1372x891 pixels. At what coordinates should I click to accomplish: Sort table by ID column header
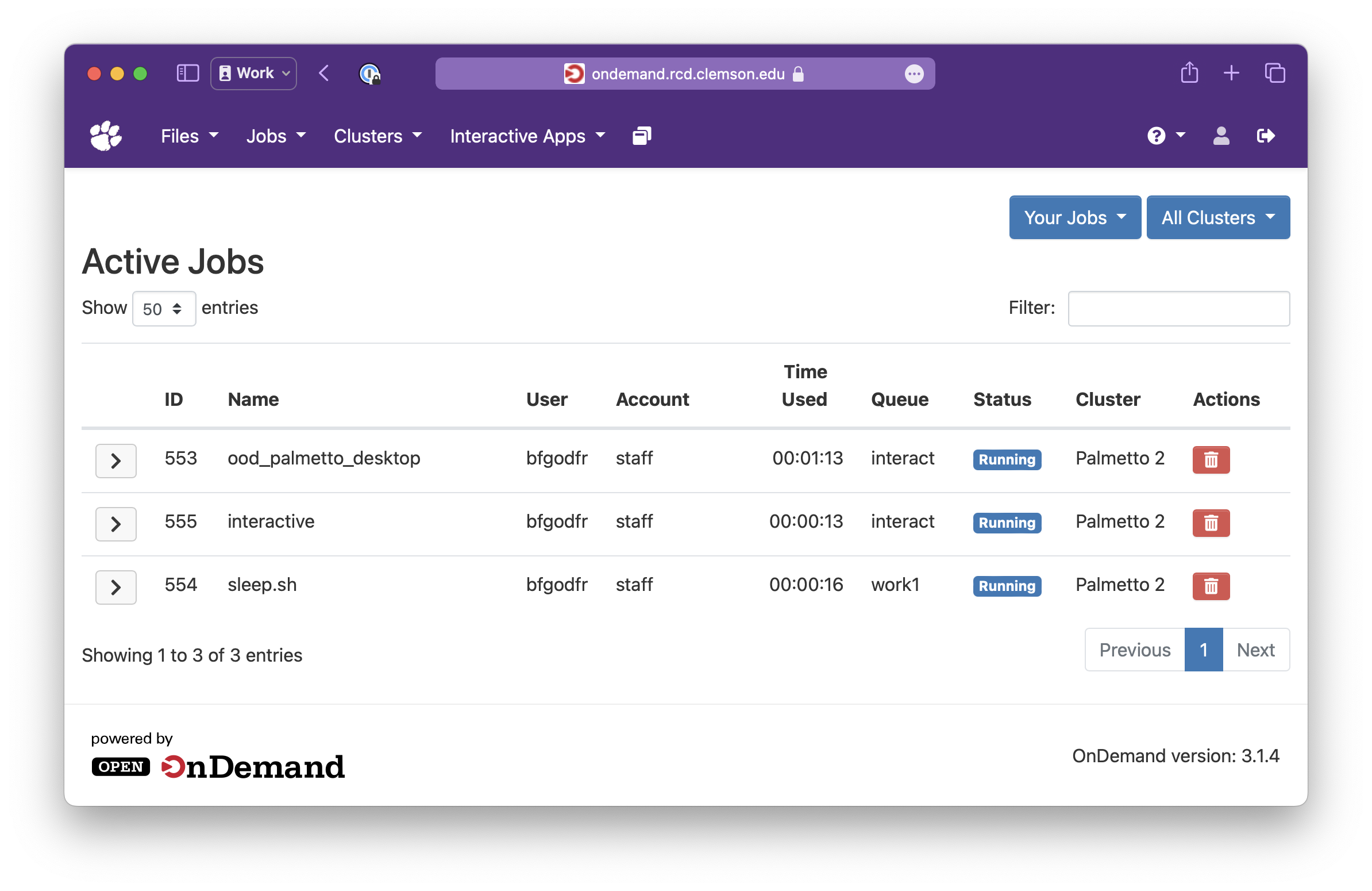coord(174,400)
